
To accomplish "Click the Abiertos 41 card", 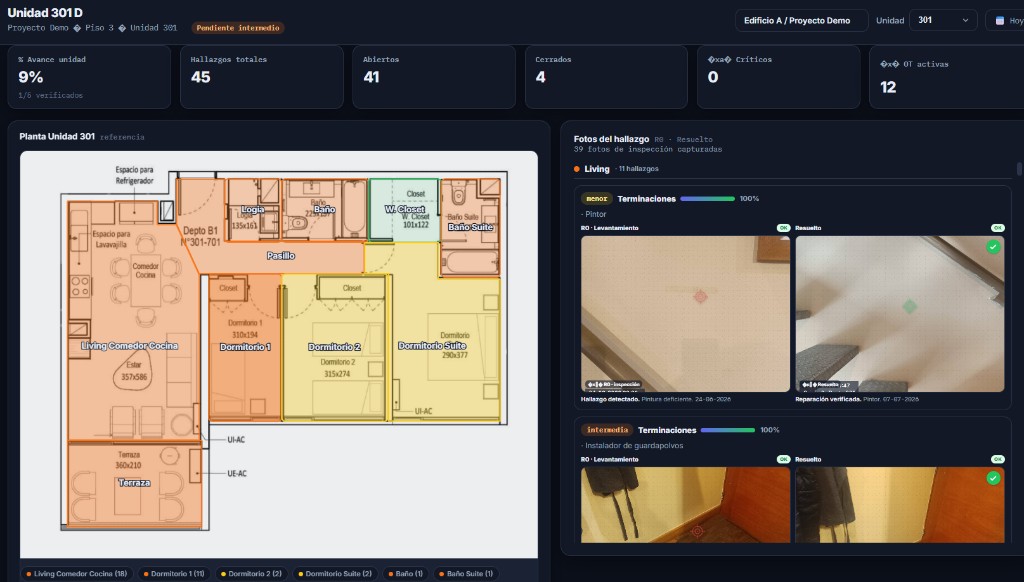I will [x=434, y=76].
